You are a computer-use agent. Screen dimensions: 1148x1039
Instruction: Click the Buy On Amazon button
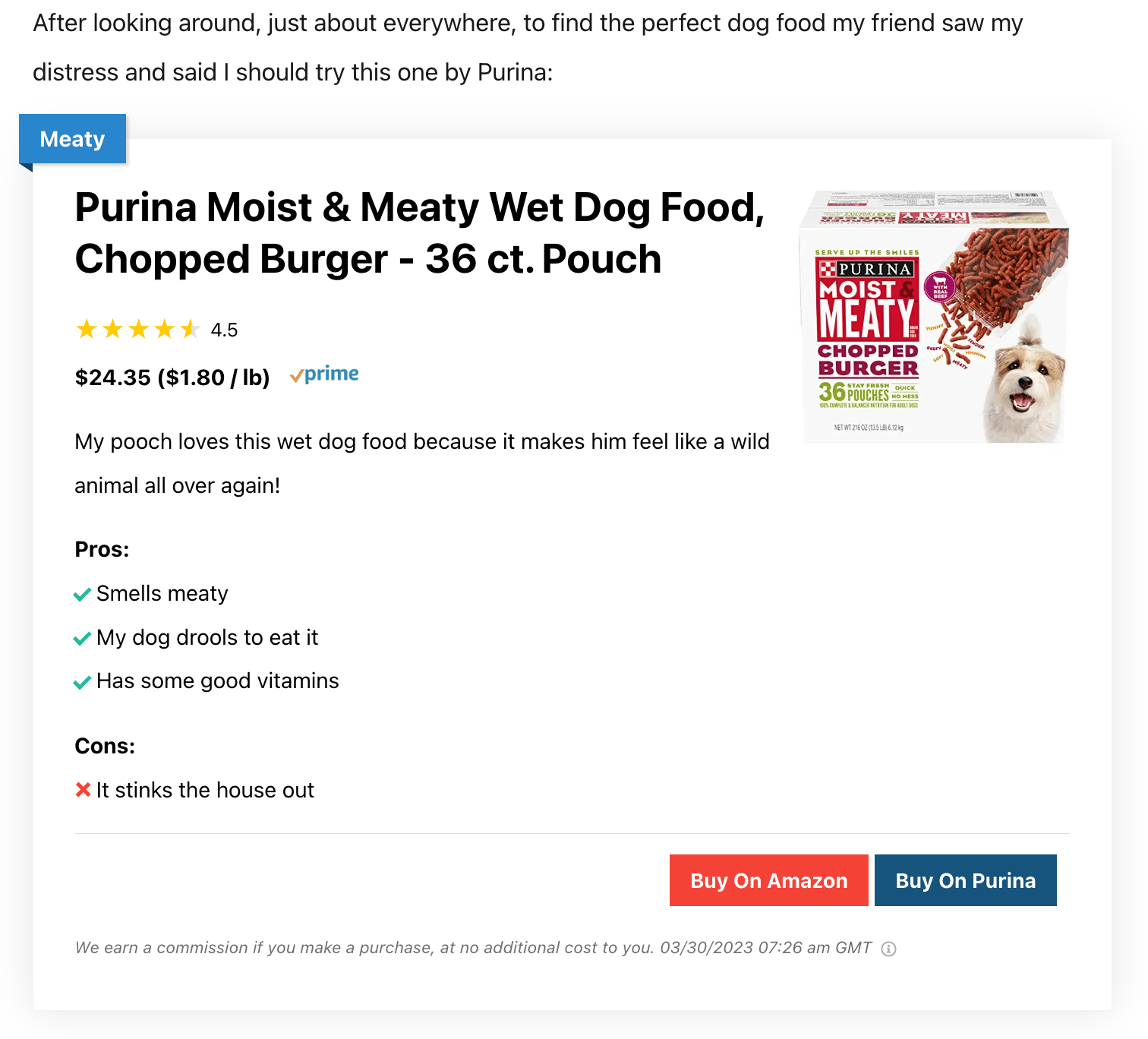768,880
